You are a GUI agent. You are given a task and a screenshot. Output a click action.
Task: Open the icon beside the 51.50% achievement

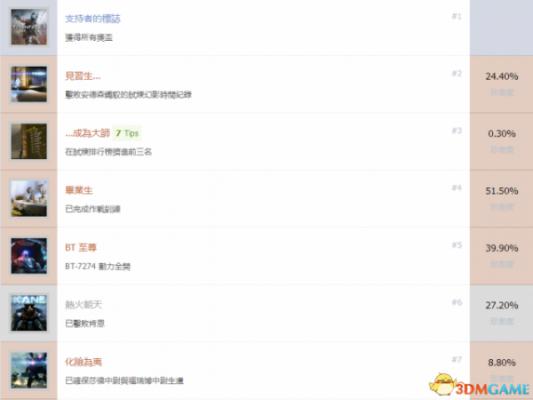[29, 198]
